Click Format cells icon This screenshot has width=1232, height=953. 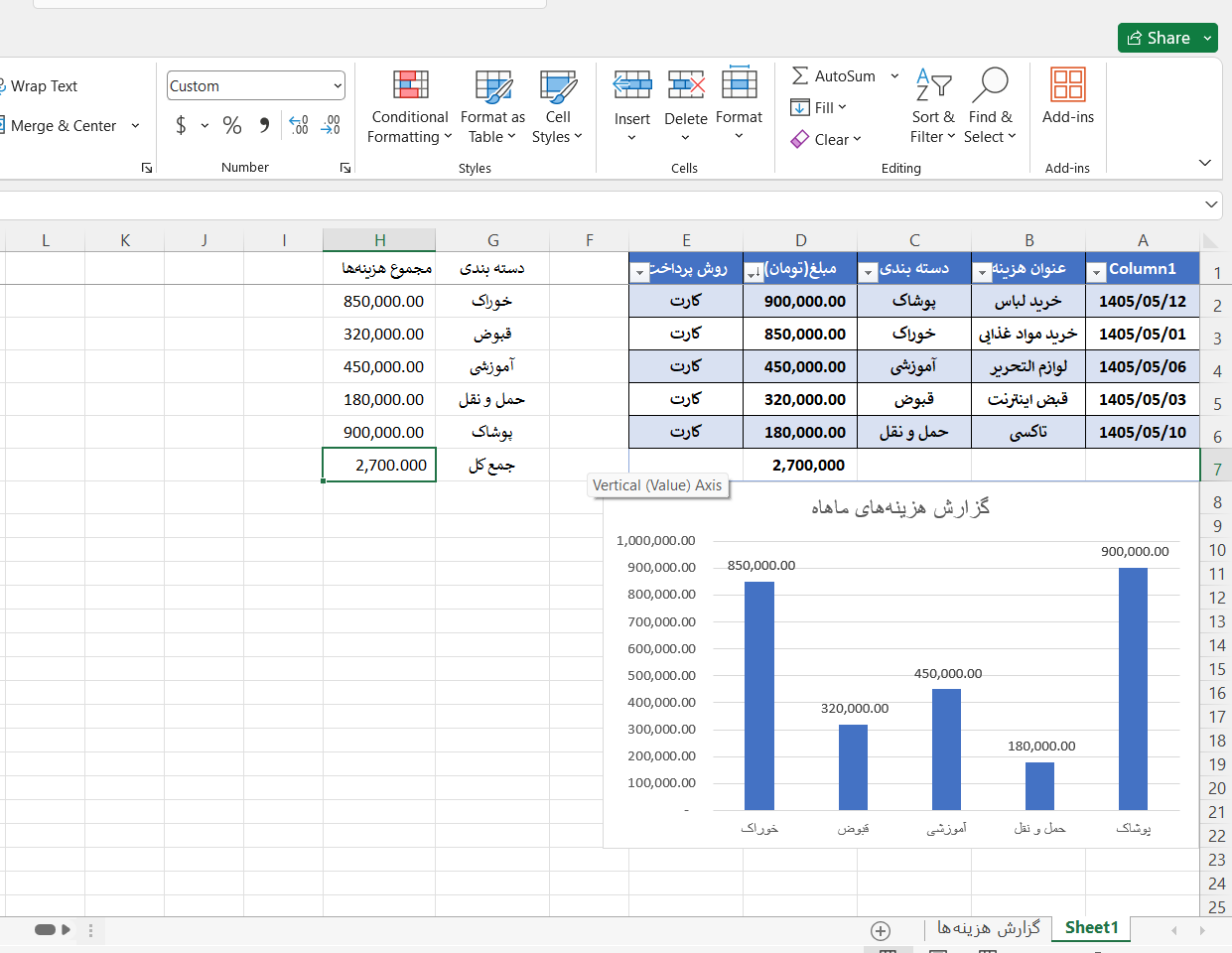pos(740,83)
